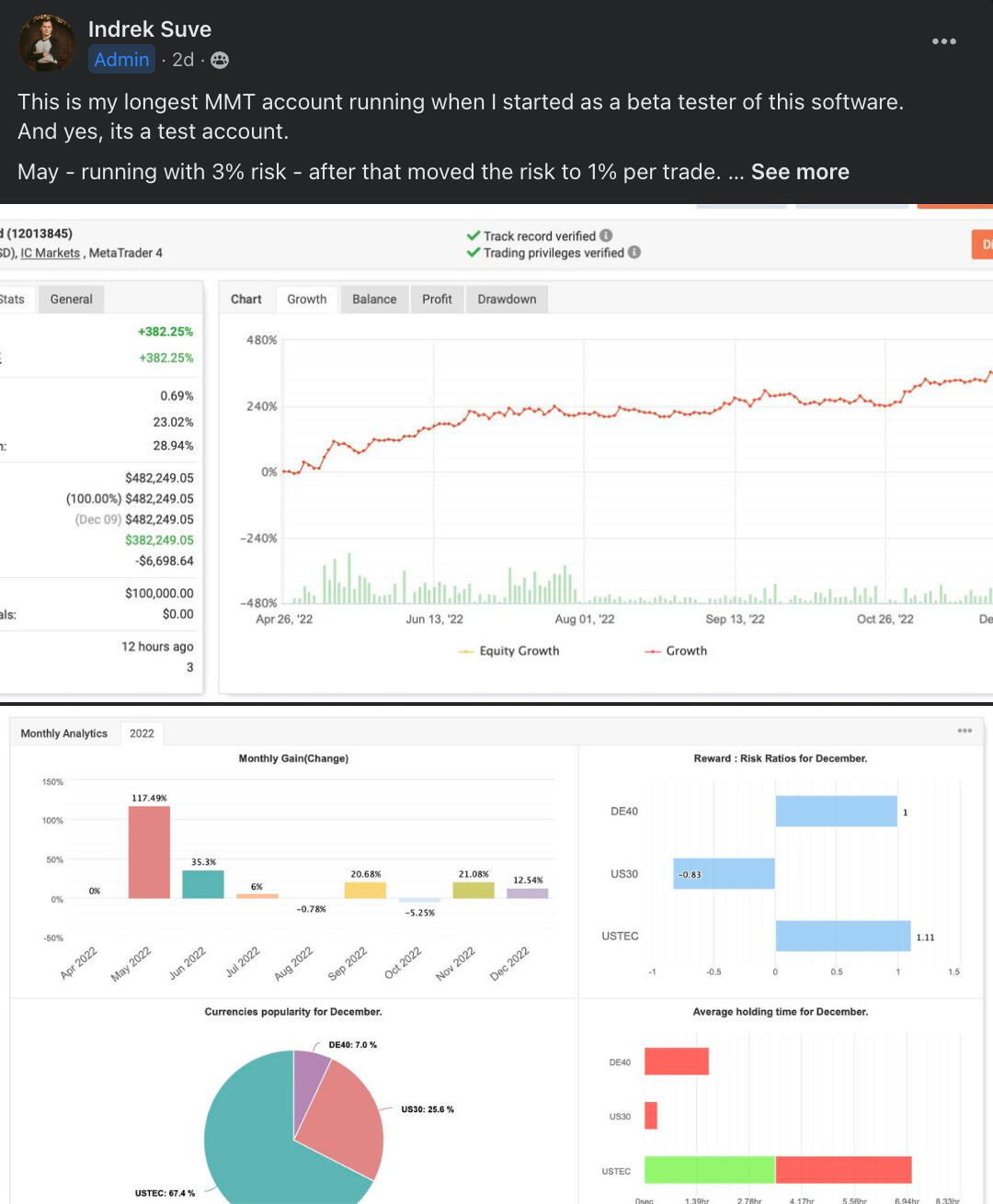Click the group audience icon next to 2d
This screenshot has height=1204, width=993.
pos(220,61)
